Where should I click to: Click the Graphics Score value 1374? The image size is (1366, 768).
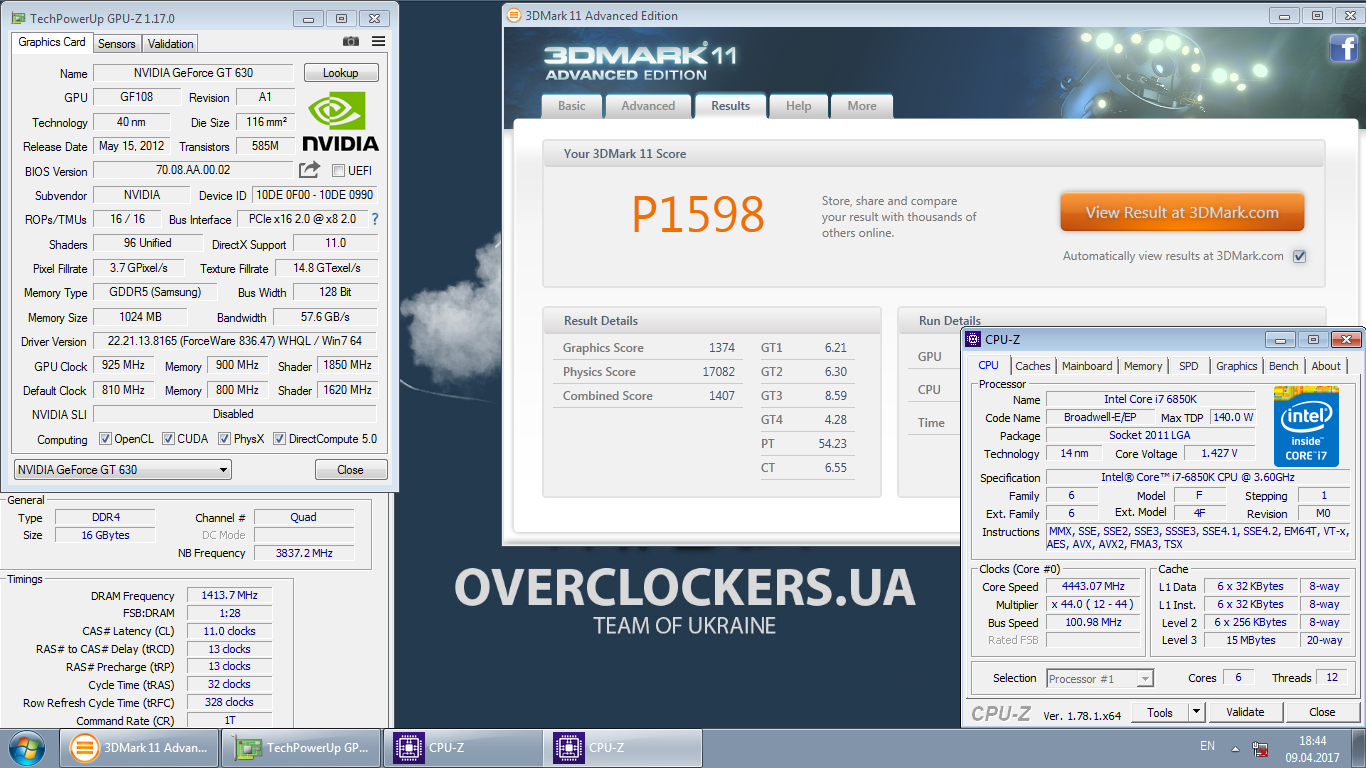(722, 348)
